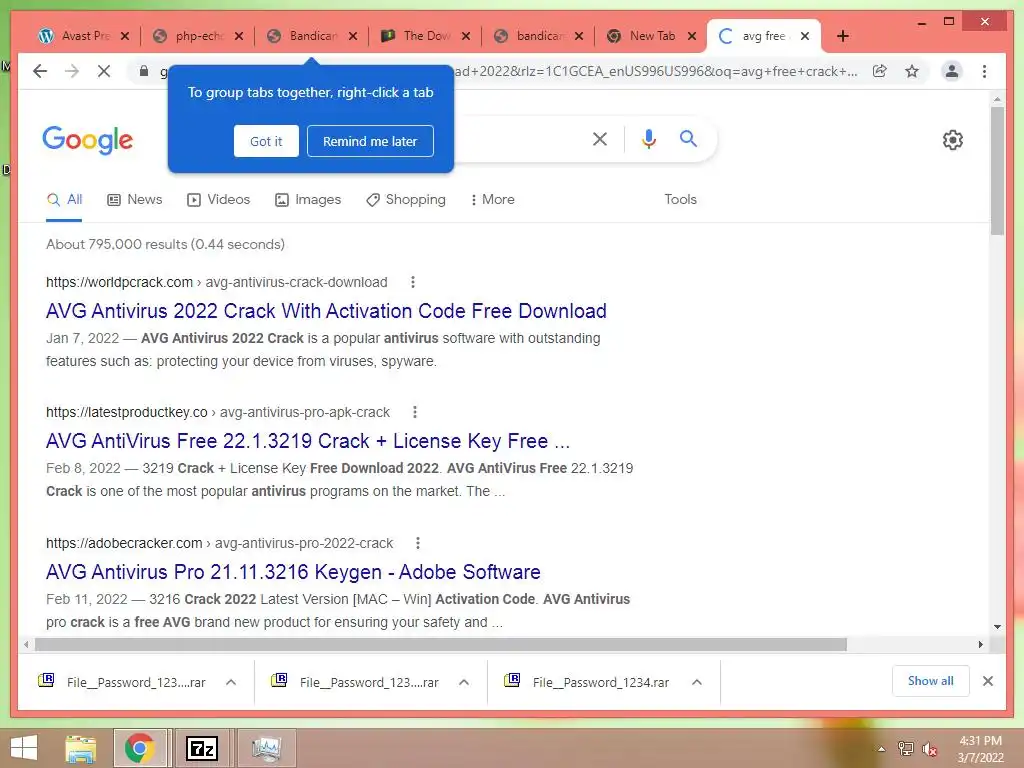
Task: Open the Windows Start menu
Action: click(x=24, y=748)
